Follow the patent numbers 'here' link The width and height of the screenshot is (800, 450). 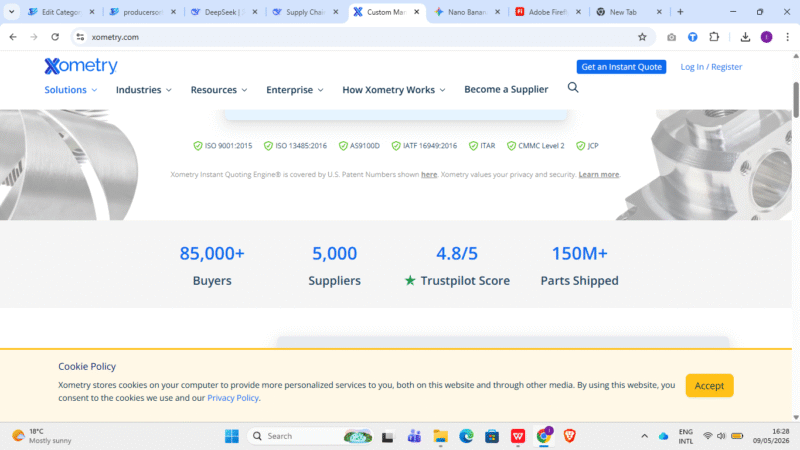(429, 174)
